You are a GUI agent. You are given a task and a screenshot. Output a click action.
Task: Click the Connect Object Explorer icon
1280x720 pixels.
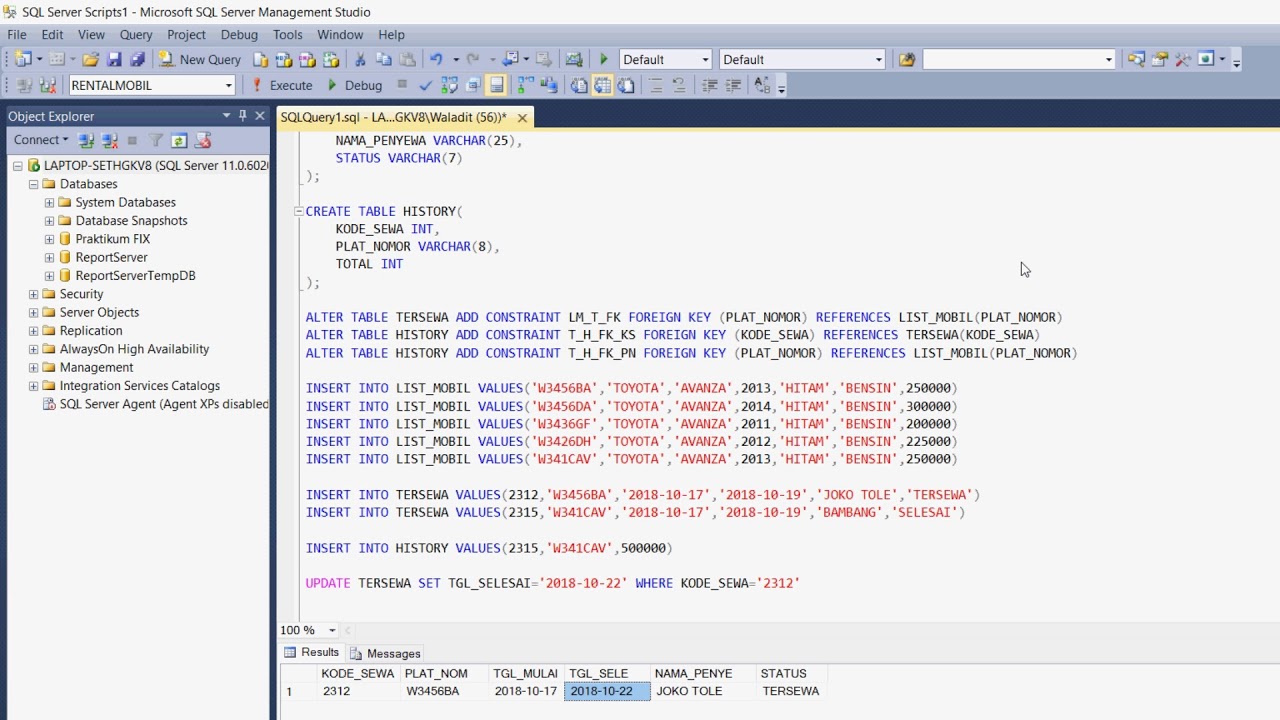(x=86, y=140)
